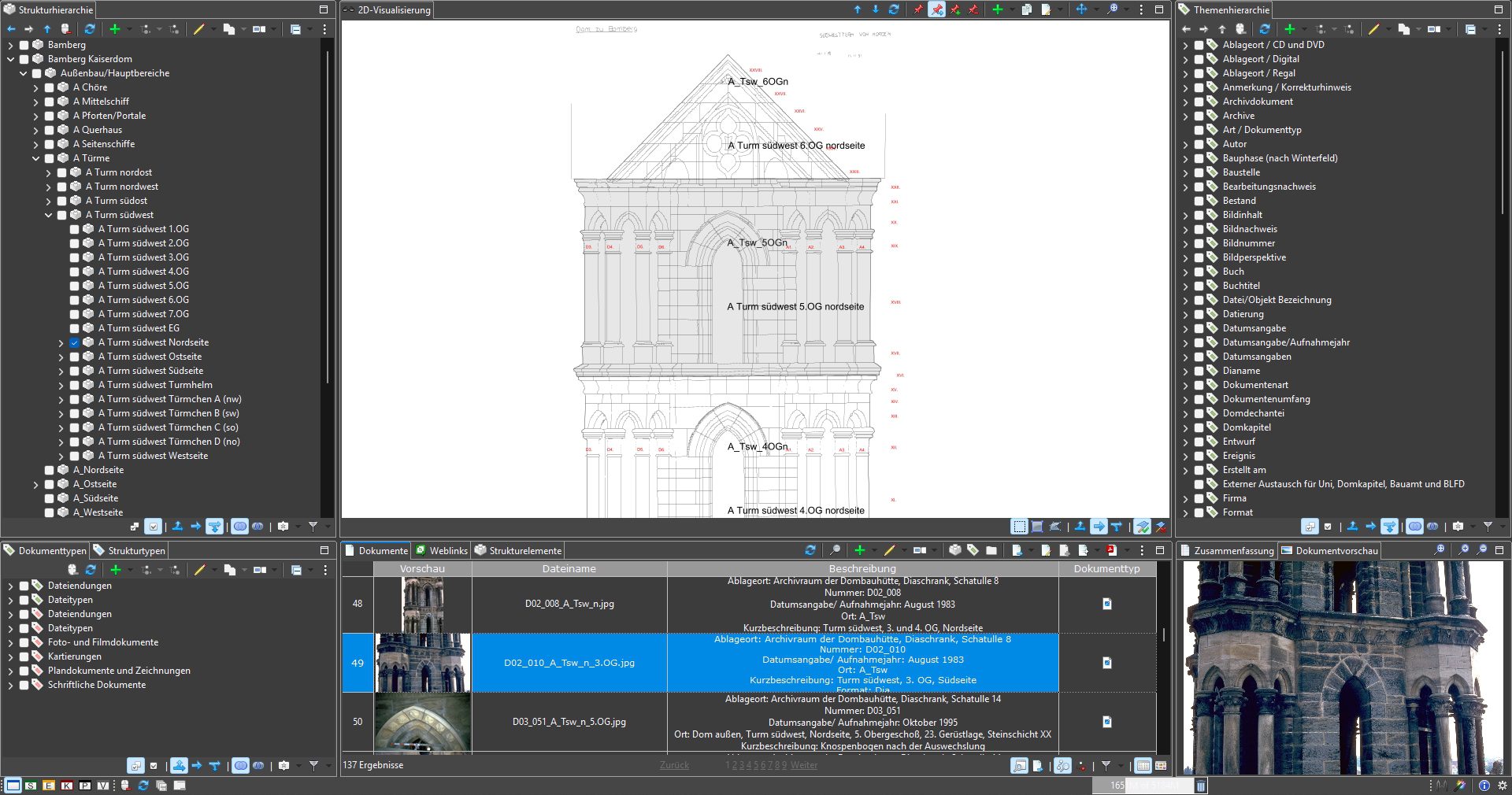Screen dimensions: 1512x795
Task: Click the blue move arrows icon in 2D-Visualisierung
Action: [x=1081, y=9]
